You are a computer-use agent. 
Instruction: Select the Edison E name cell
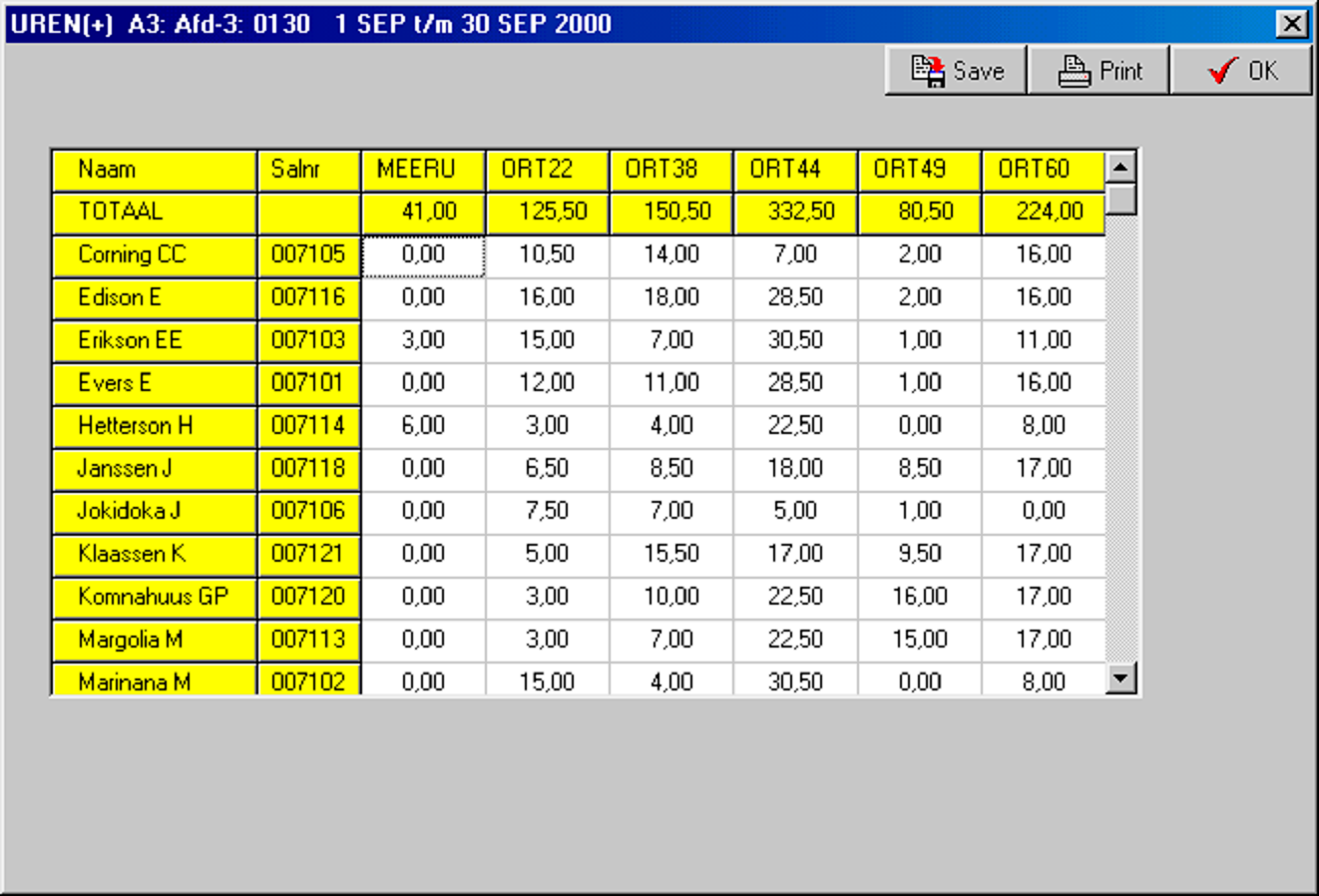155,298
